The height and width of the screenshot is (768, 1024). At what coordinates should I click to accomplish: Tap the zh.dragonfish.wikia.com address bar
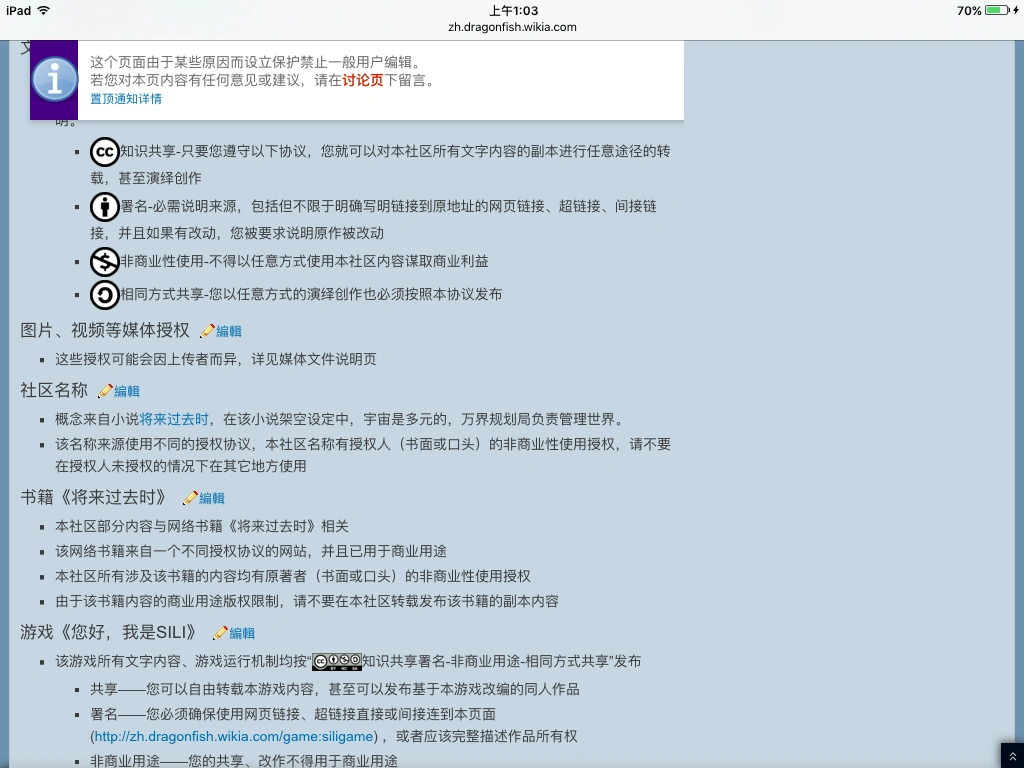click(x=512, y=27)
